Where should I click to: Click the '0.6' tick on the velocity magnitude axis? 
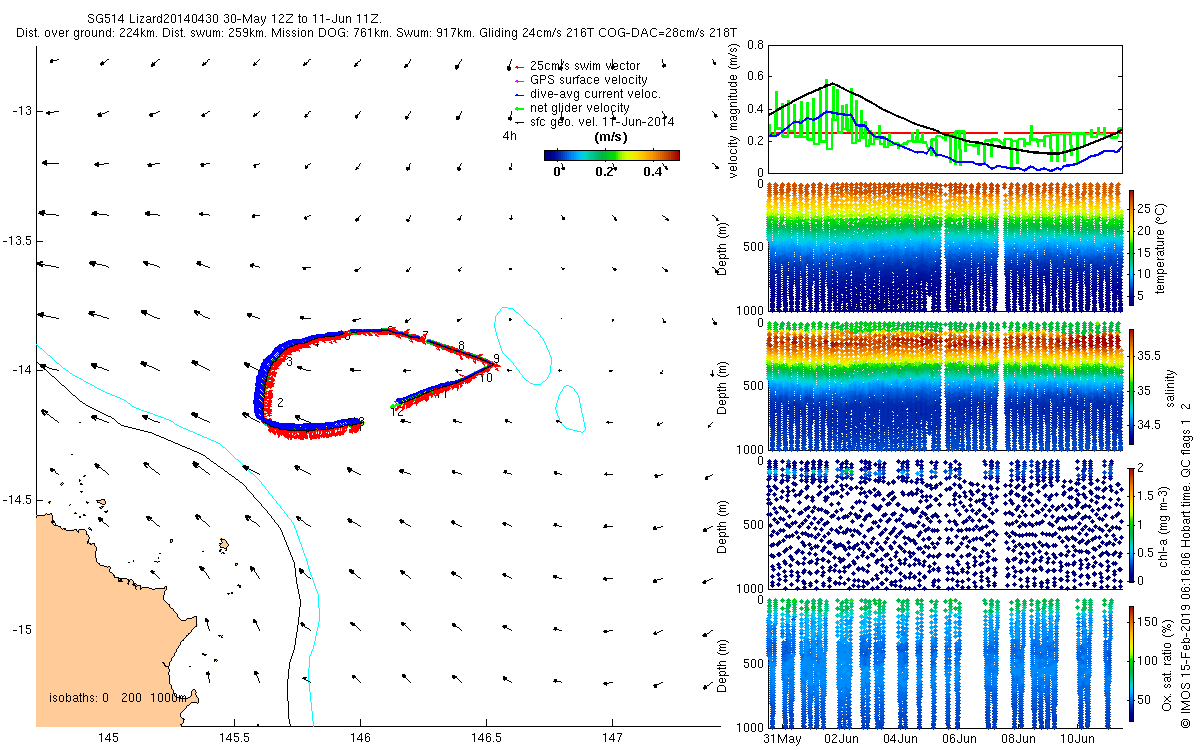(x=756, y=77)
